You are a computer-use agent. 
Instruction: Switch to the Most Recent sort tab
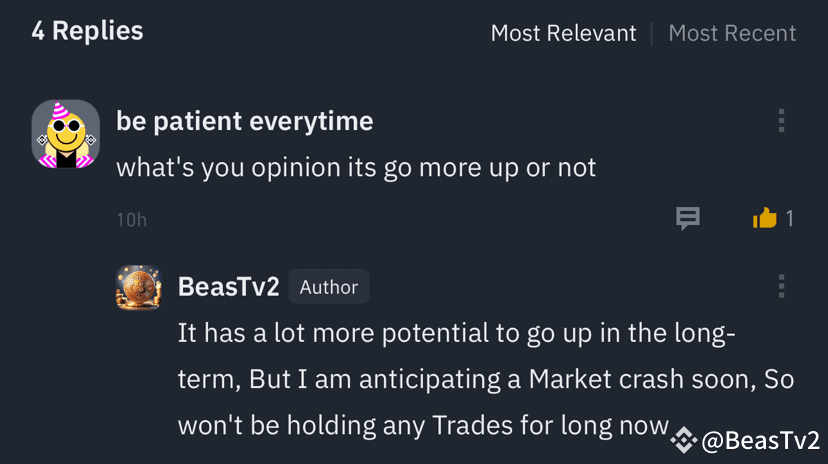coord(732,33)
